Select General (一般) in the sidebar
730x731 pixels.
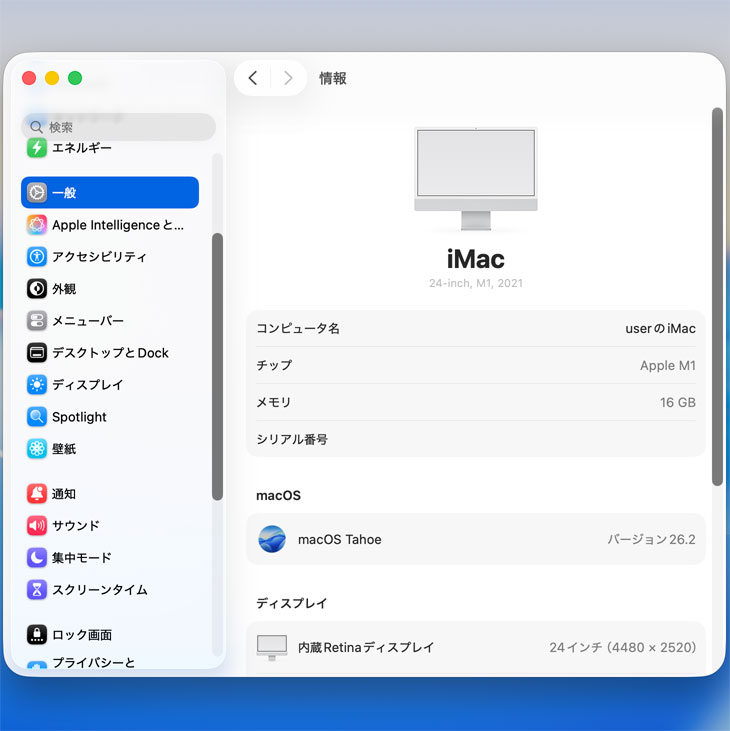point(110,193)
